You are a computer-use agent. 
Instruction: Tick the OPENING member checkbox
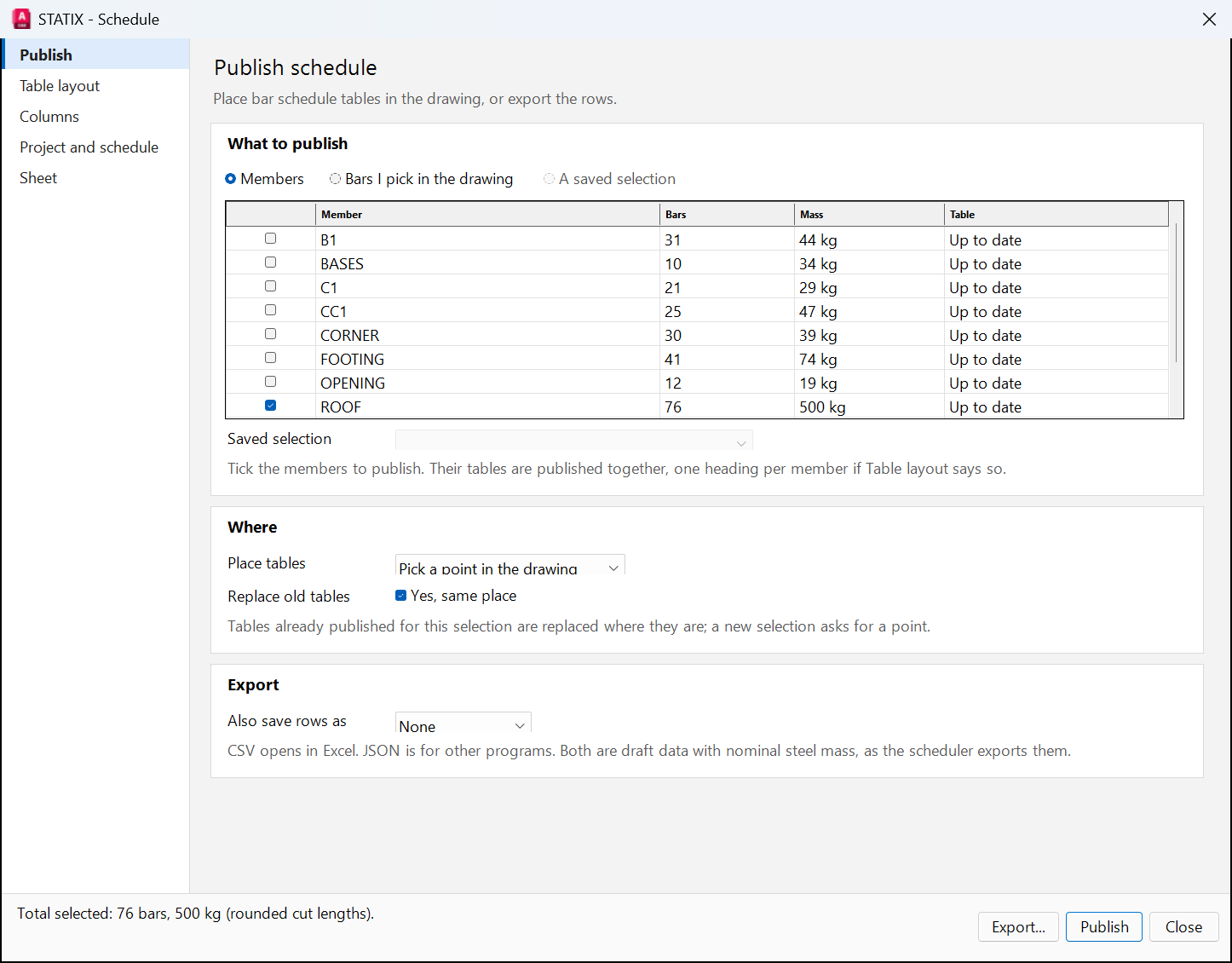270,382
